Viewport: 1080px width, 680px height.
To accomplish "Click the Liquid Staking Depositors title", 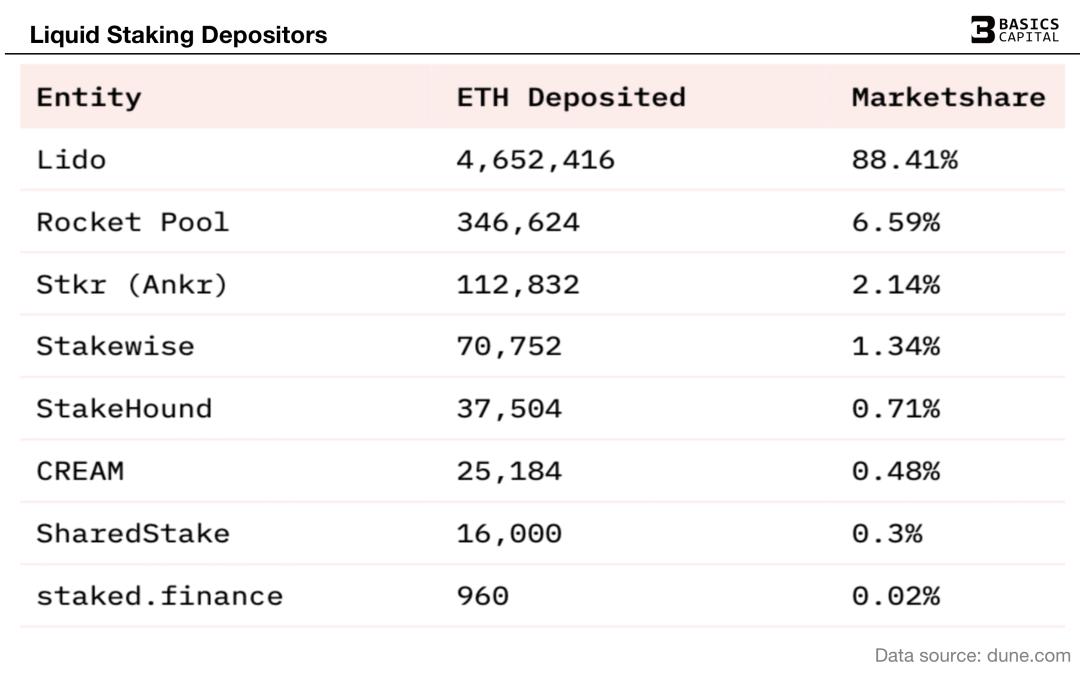I will (178, 35).
